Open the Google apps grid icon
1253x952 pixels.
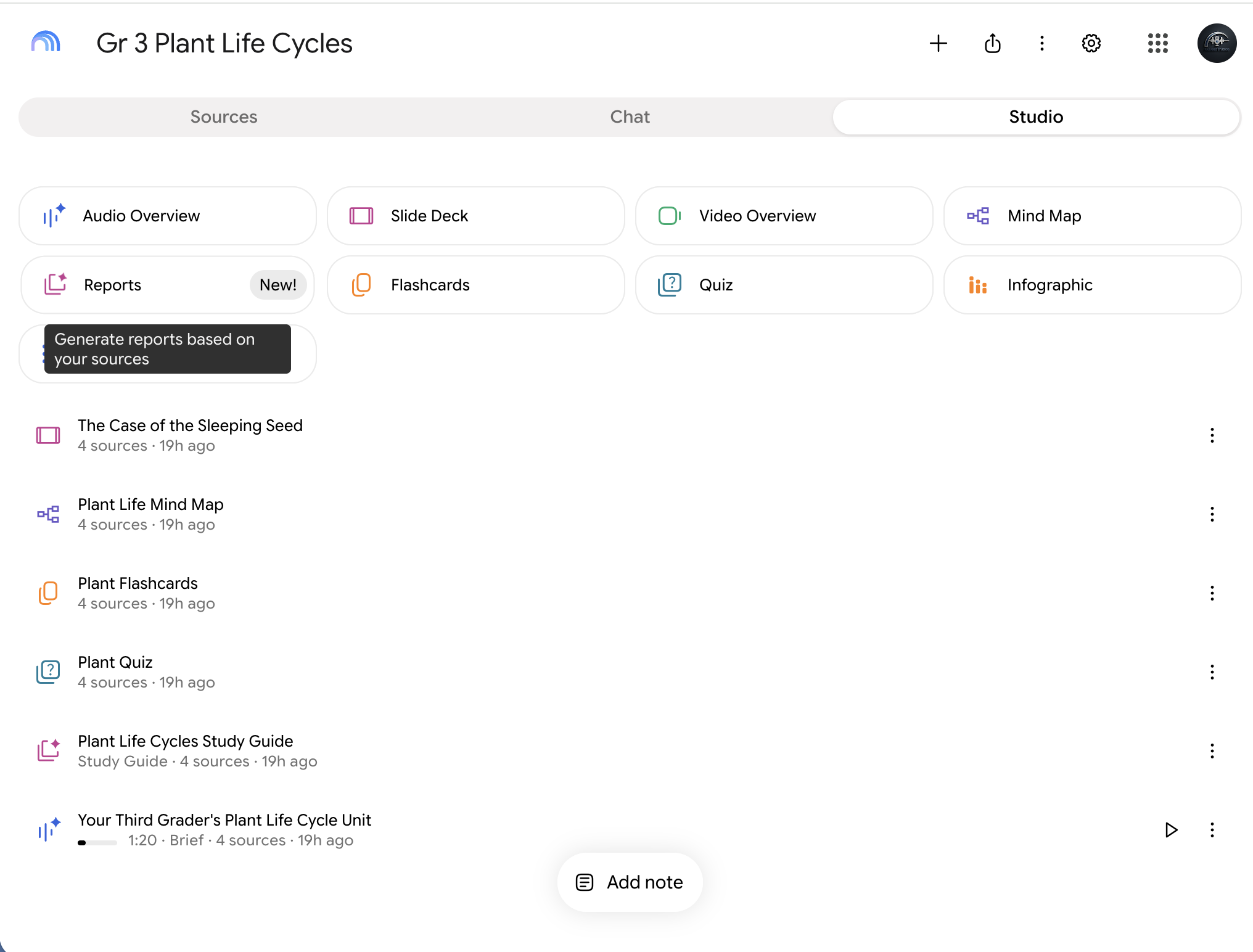pyautogui.click(x=1158, y=43)
